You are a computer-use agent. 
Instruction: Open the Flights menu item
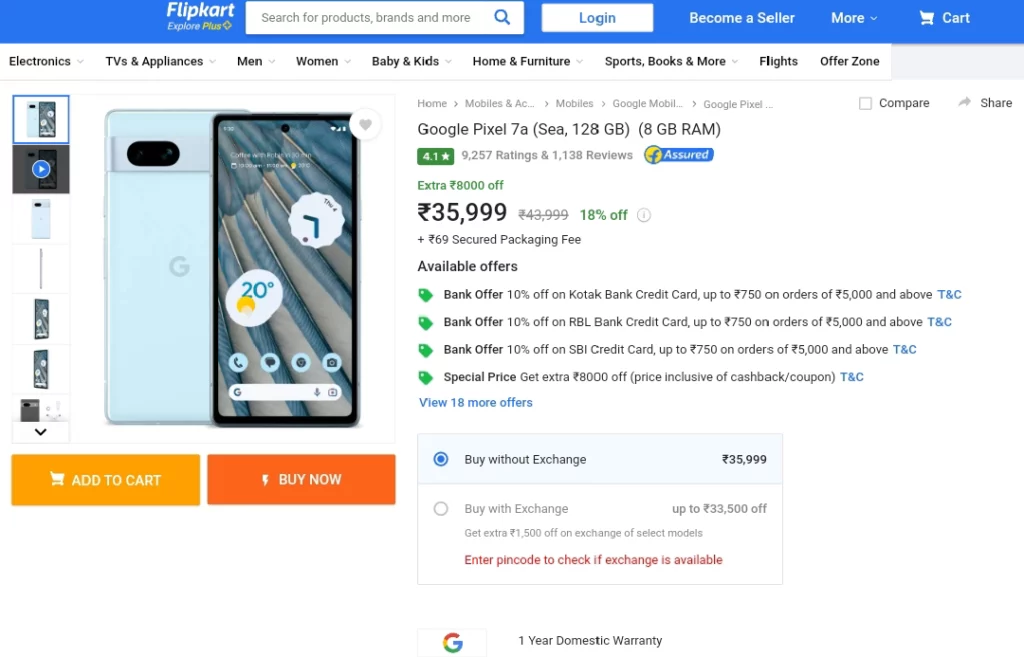[778, 61]
